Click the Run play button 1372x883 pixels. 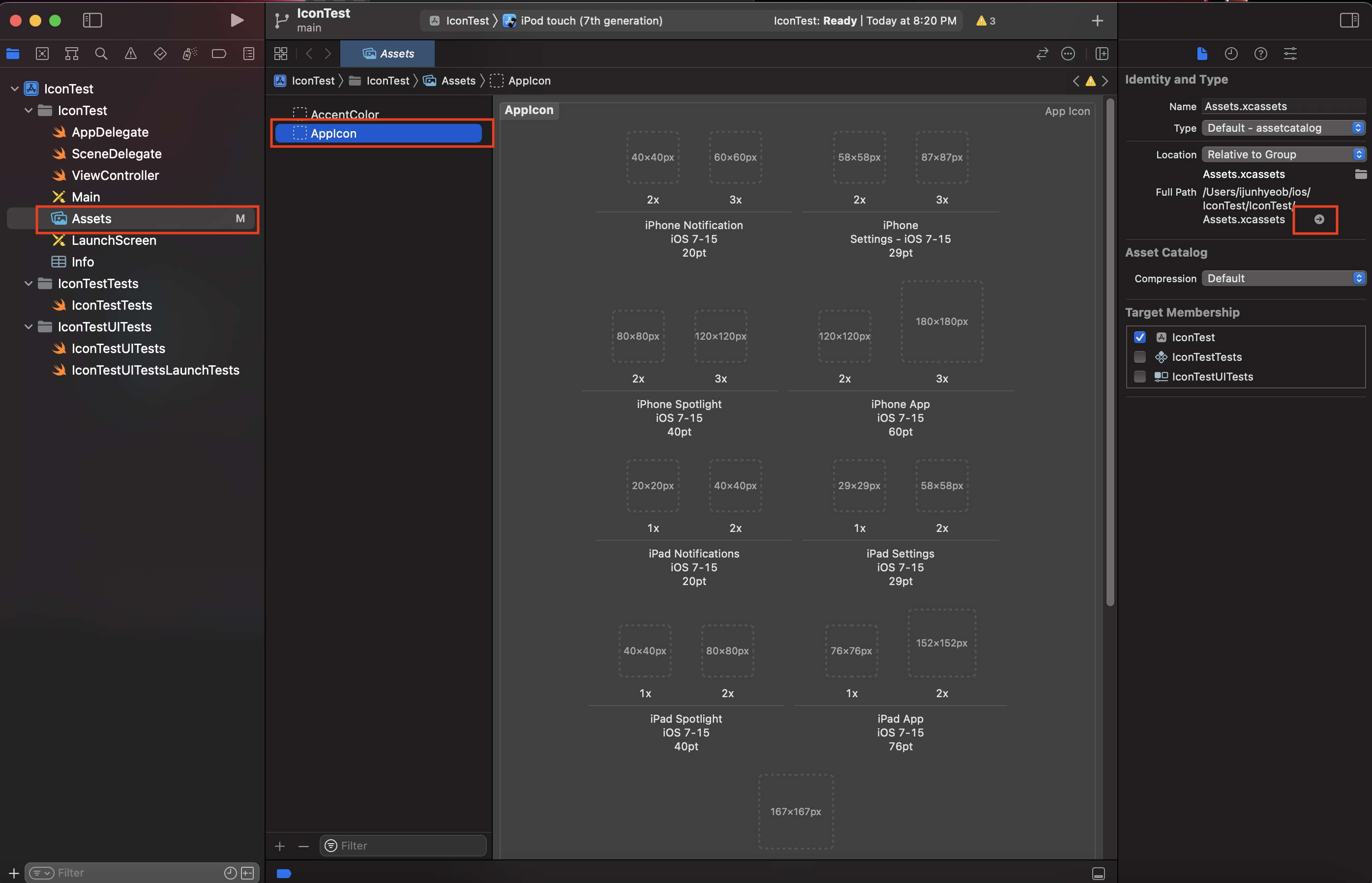(236, 21)
